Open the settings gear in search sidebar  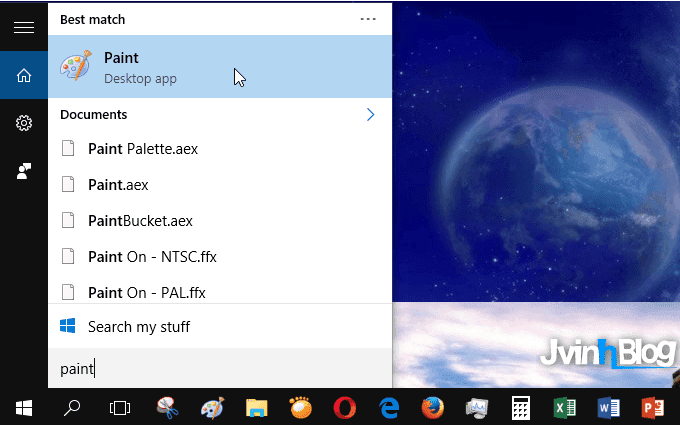pos(24,123)
